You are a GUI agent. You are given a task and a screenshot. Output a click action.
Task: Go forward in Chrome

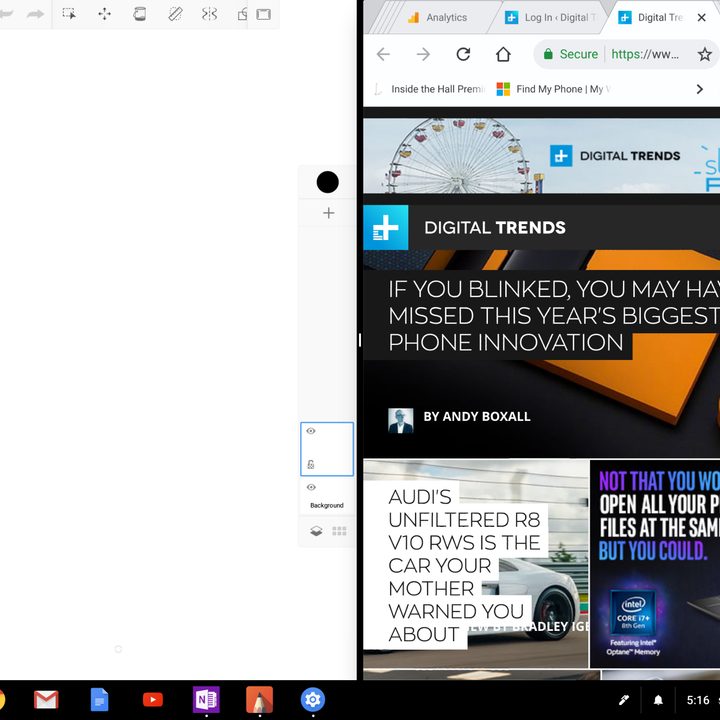423,54
